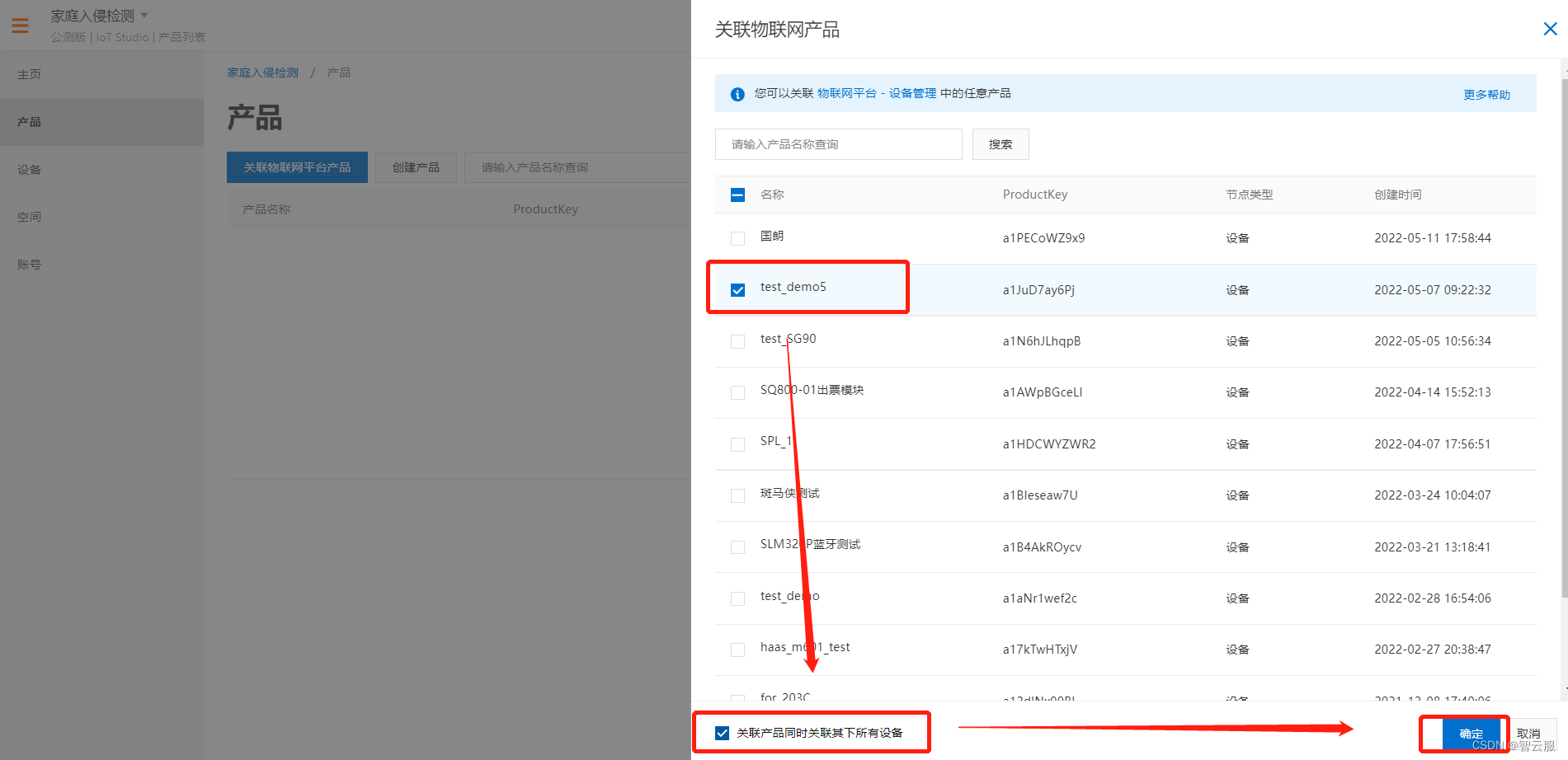Check the test_SG90 product checkbox
1568x760 pixels.
[737, 341]
